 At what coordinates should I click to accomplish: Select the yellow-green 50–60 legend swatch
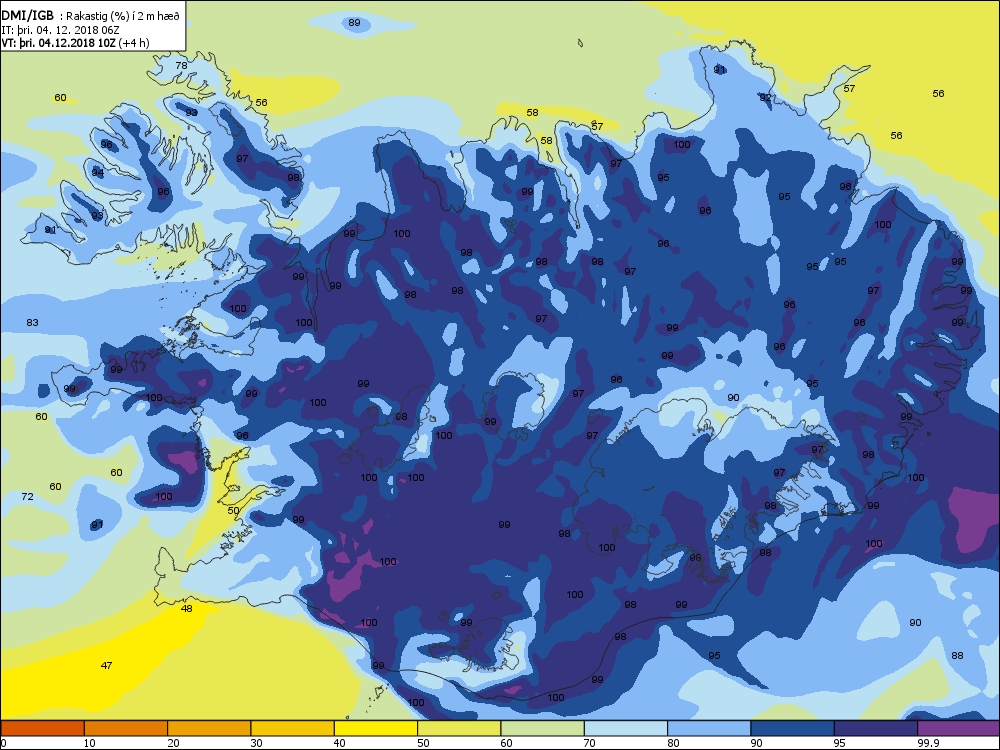459,728
